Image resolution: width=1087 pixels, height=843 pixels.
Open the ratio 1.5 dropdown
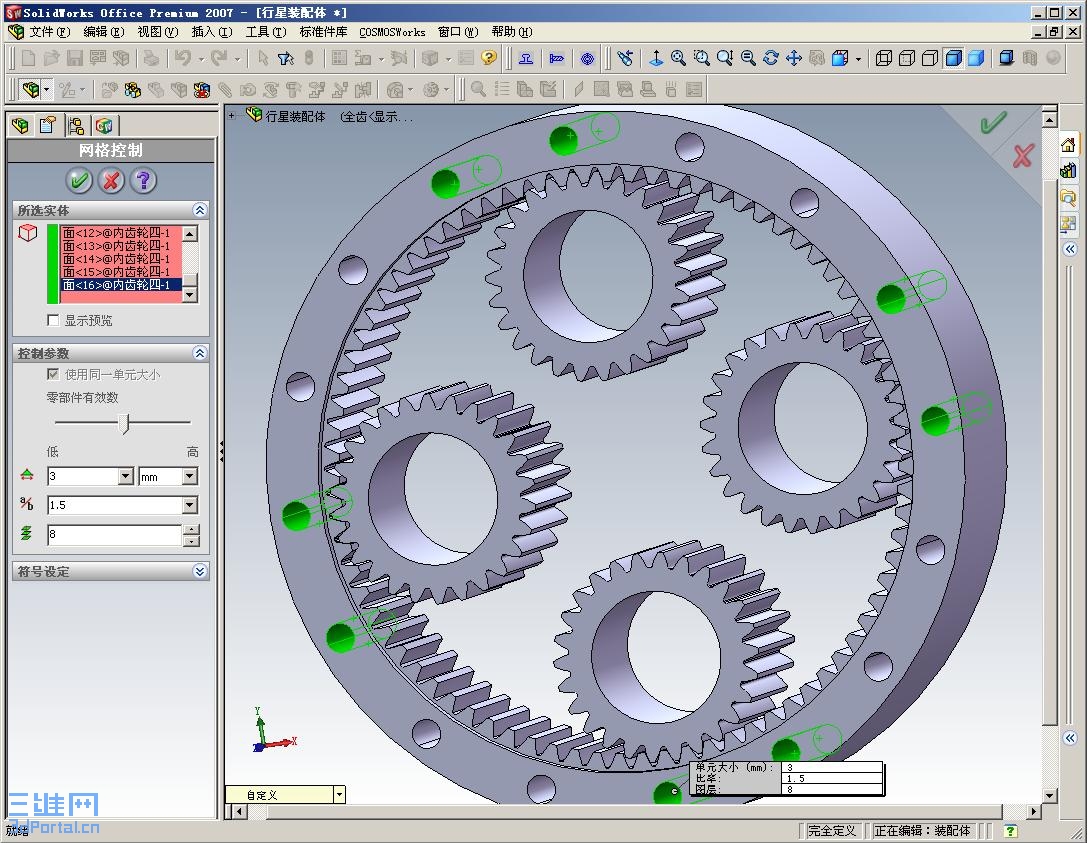[x=190, y=505]
